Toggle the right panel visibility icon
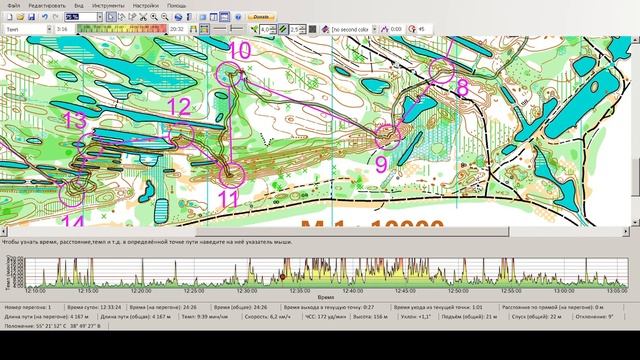 coord(213,17)
